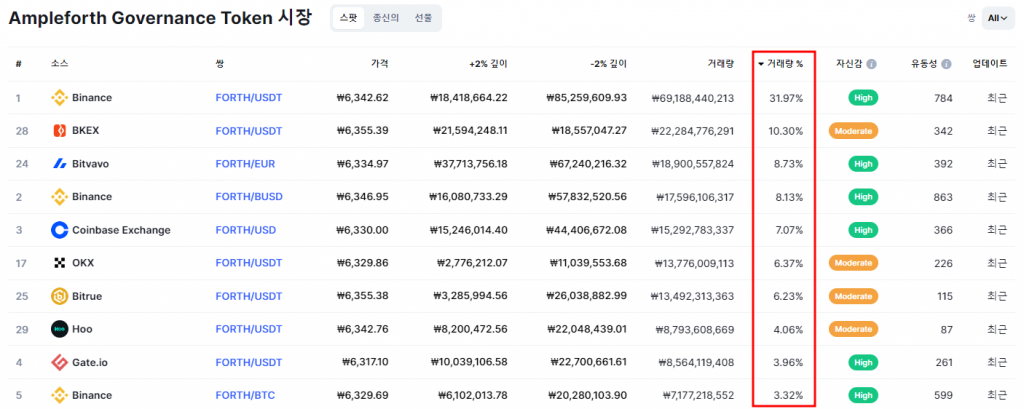
Task: Sort by the 거래량 column header
Action: [x=720, y=64]
